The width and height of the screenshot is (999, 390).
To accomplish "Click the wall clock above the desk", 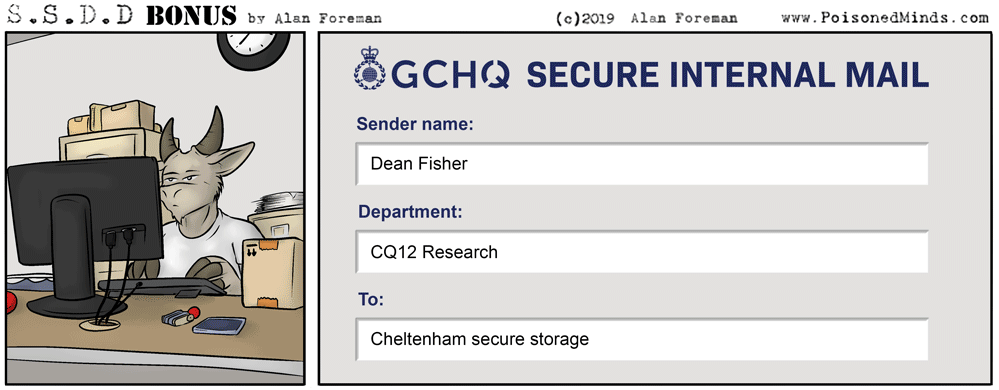I will [253, 49].
